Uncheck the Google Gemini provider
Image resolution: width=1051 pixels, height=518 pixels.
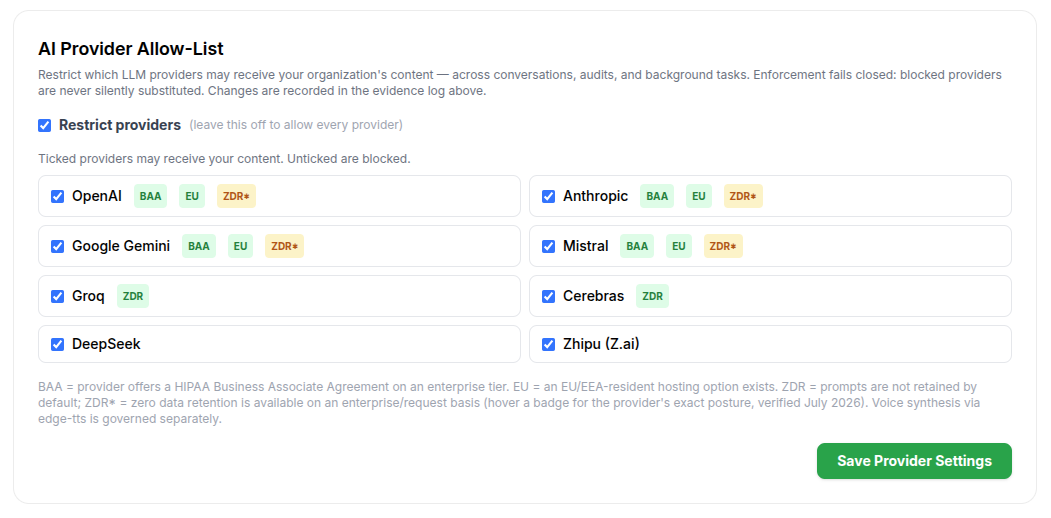(x=58, y=246)
